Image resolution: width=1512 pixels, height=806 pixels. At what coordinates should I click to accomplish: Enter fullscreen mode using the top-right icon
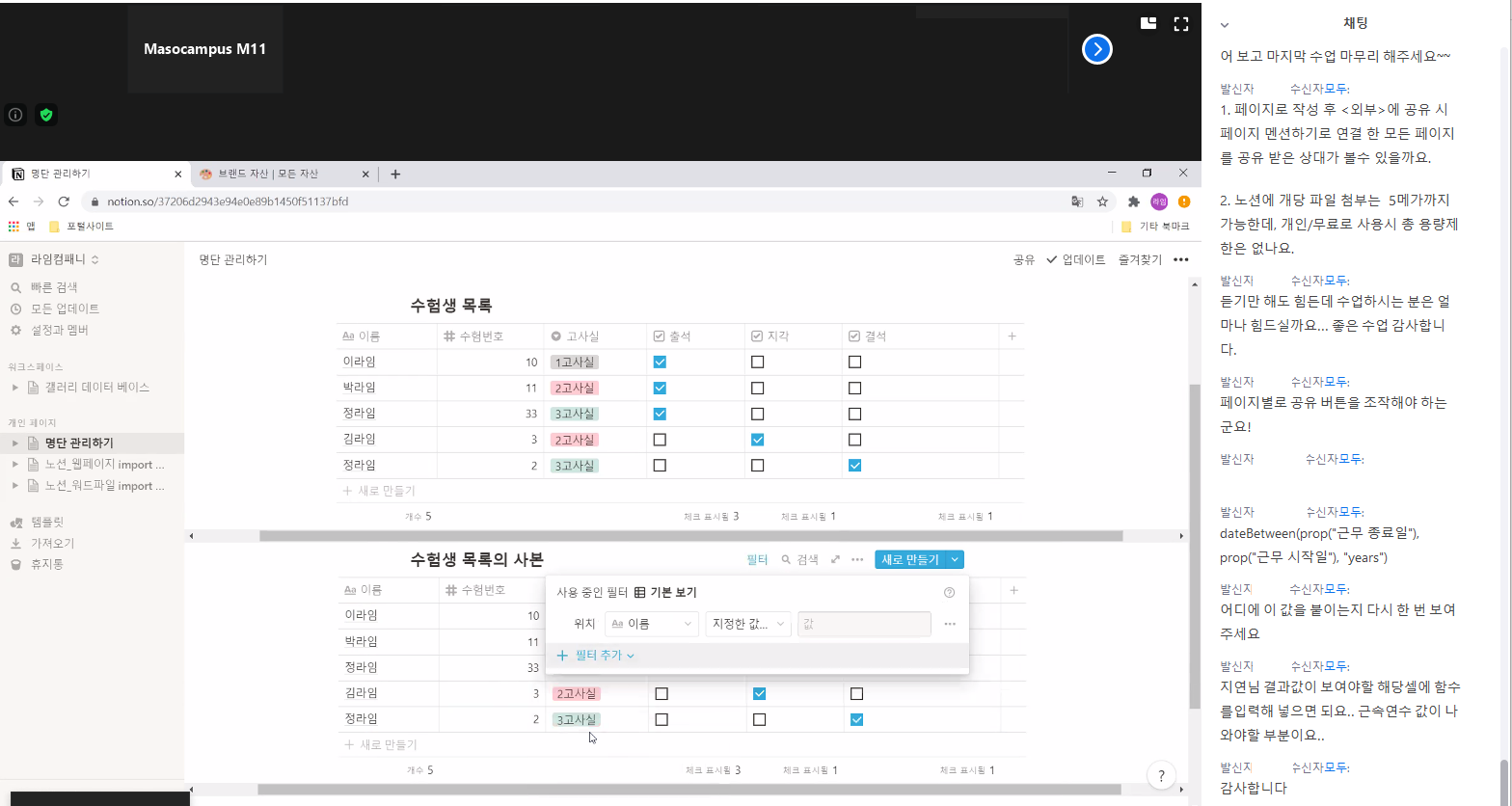tap(1180, 24)
